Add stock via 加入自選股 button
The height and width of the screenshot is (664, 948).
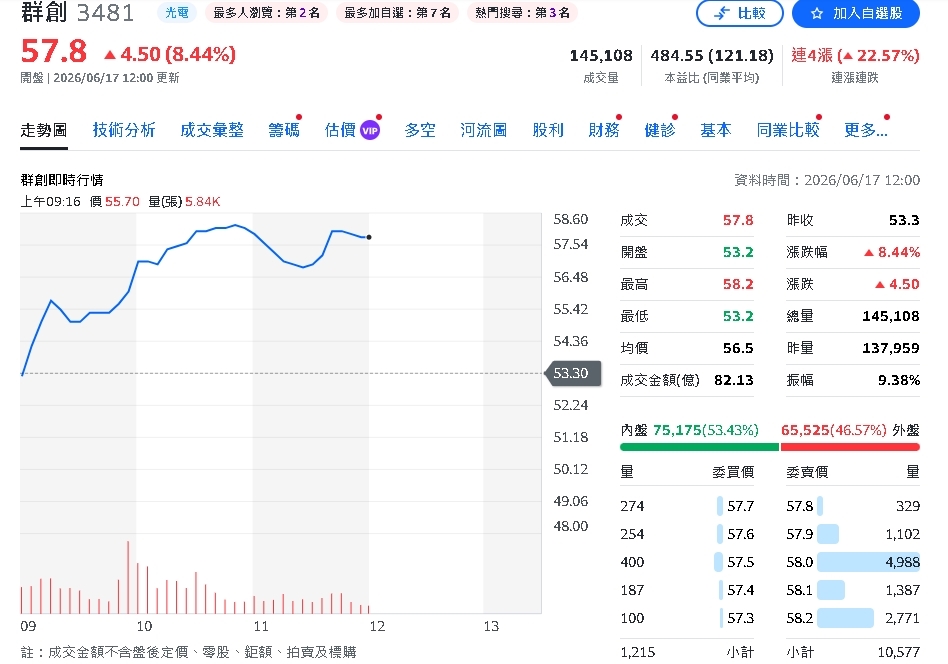click(x=855, y=13)
